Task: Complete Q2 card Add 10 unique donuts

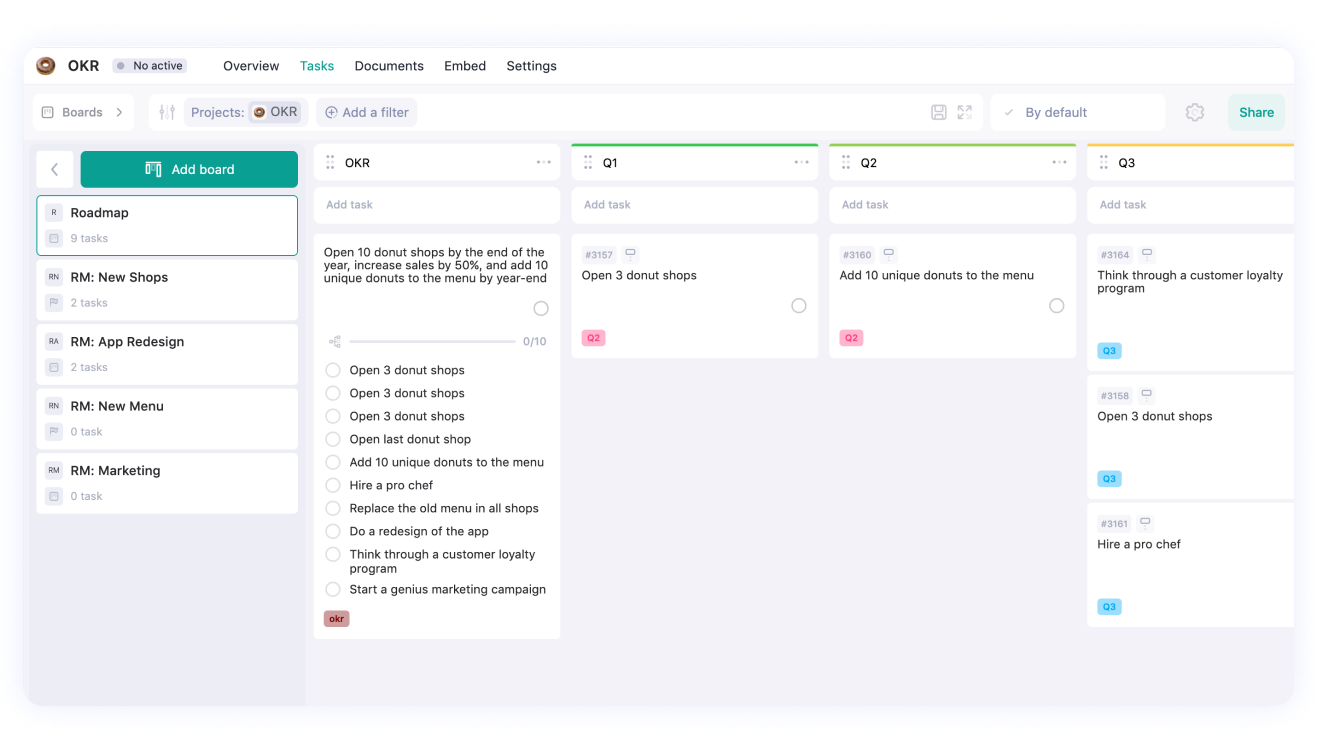Action: [x=1057, y=306]
